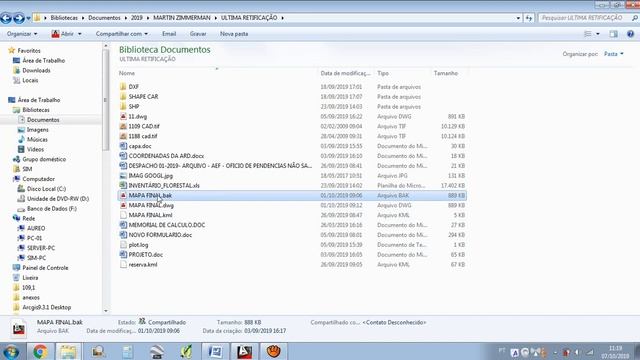Viewport: 640px width, 360px height.
Task: Click Favoritos star in navigation pane
Action: click(x=11, y=51)
